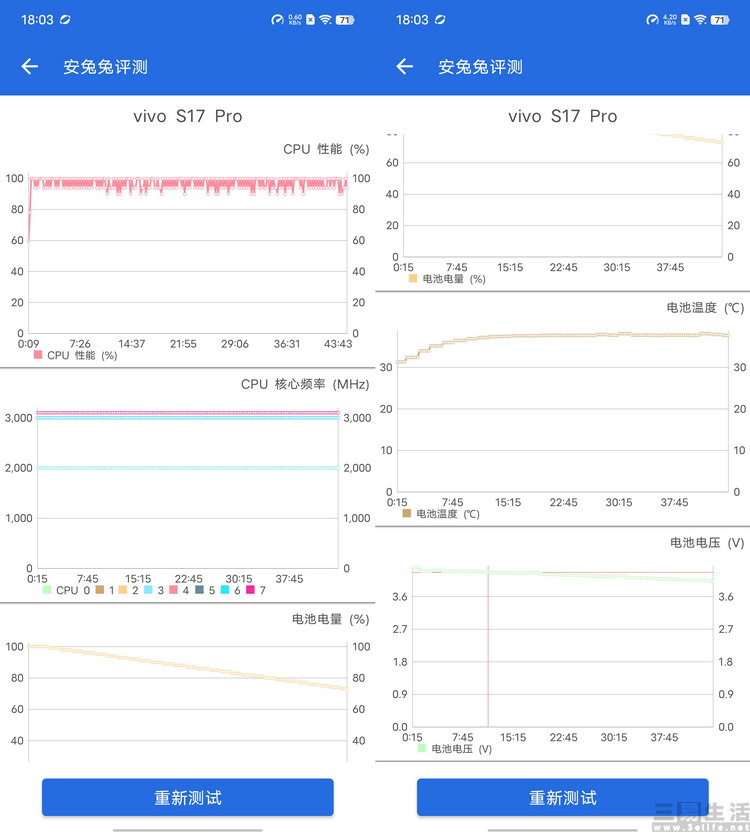
Task: Tap the 3.6 left axis label on voltage chart
Action: 399,597
